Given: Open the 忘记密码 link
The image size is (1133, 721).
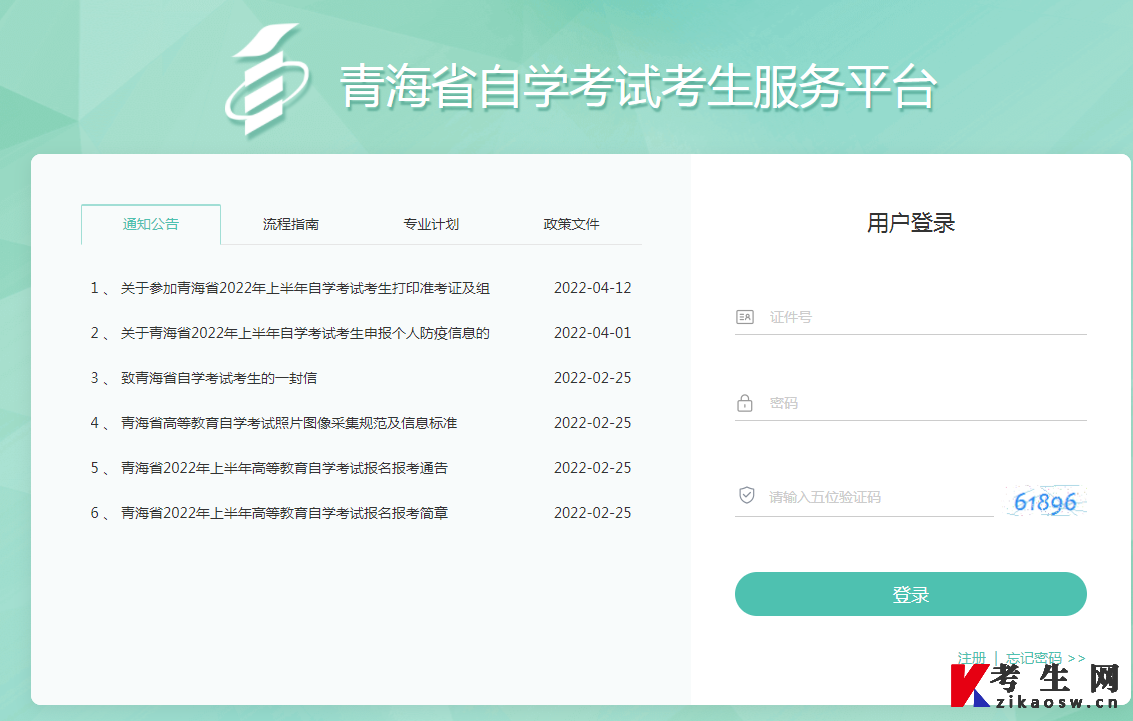Looking at the screenshot, I should (x=1034, y=658).
